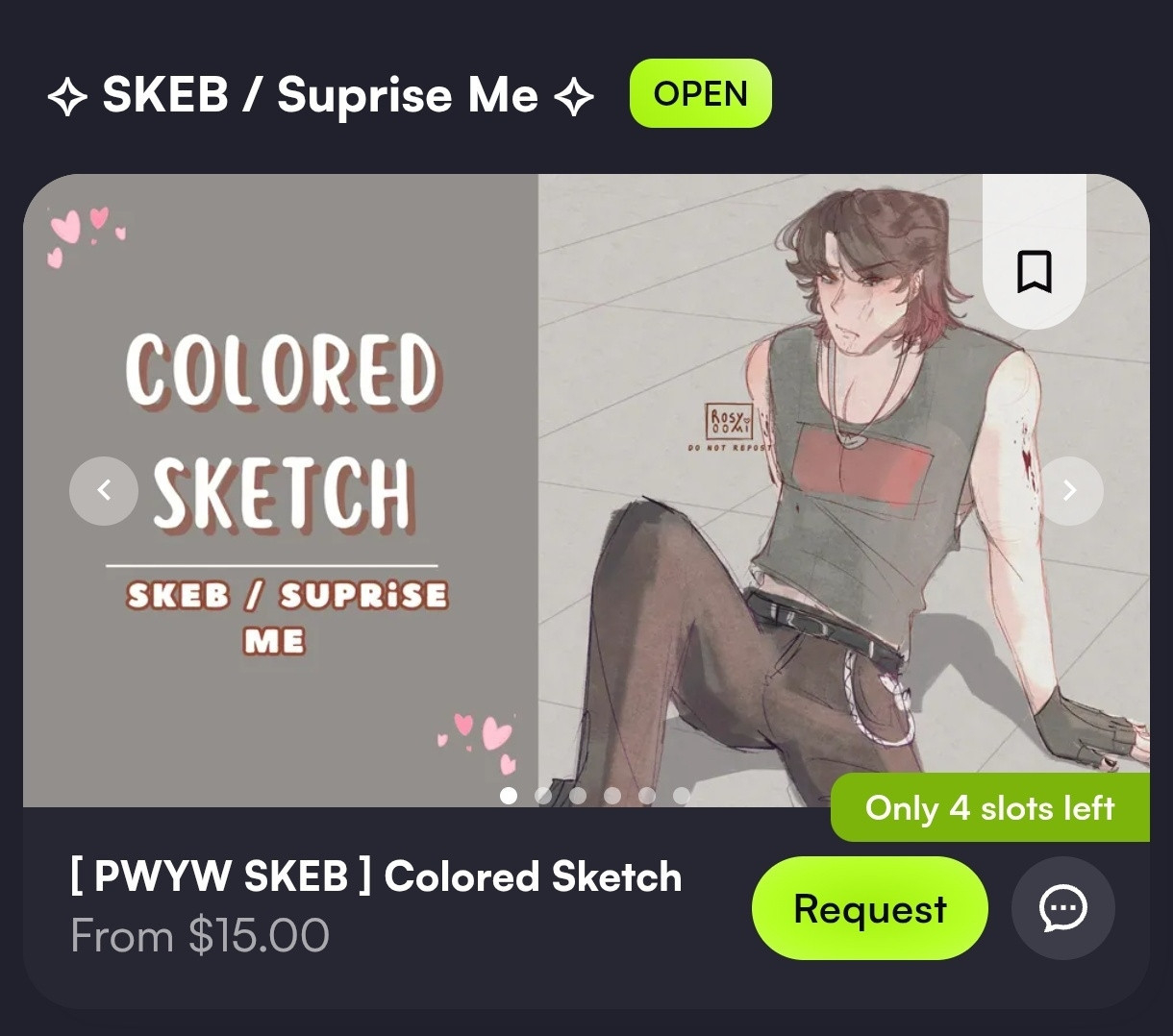The width and height of the screenshot is (1173, 1036).
Task: Request the PWYW SKEB commission
Action: [869, 908]
